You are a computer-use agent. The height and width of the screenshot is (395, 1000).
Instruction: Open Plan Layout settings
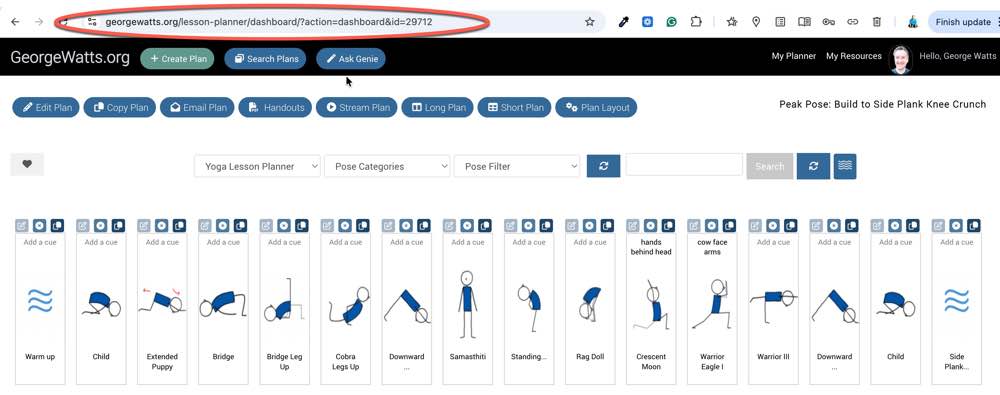point(596,107)
